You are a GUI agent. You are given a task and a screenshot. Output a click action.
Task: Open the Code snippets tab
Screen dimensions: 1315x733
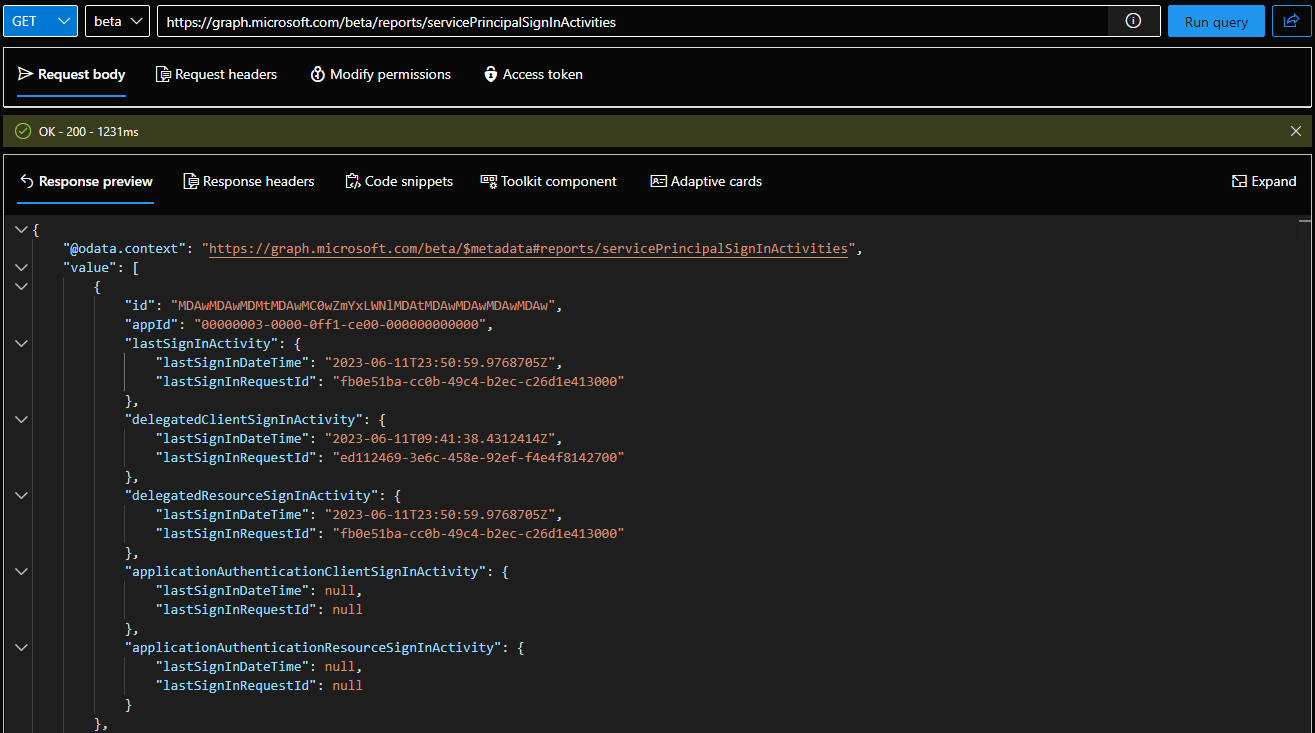click(x=399, y=181)
